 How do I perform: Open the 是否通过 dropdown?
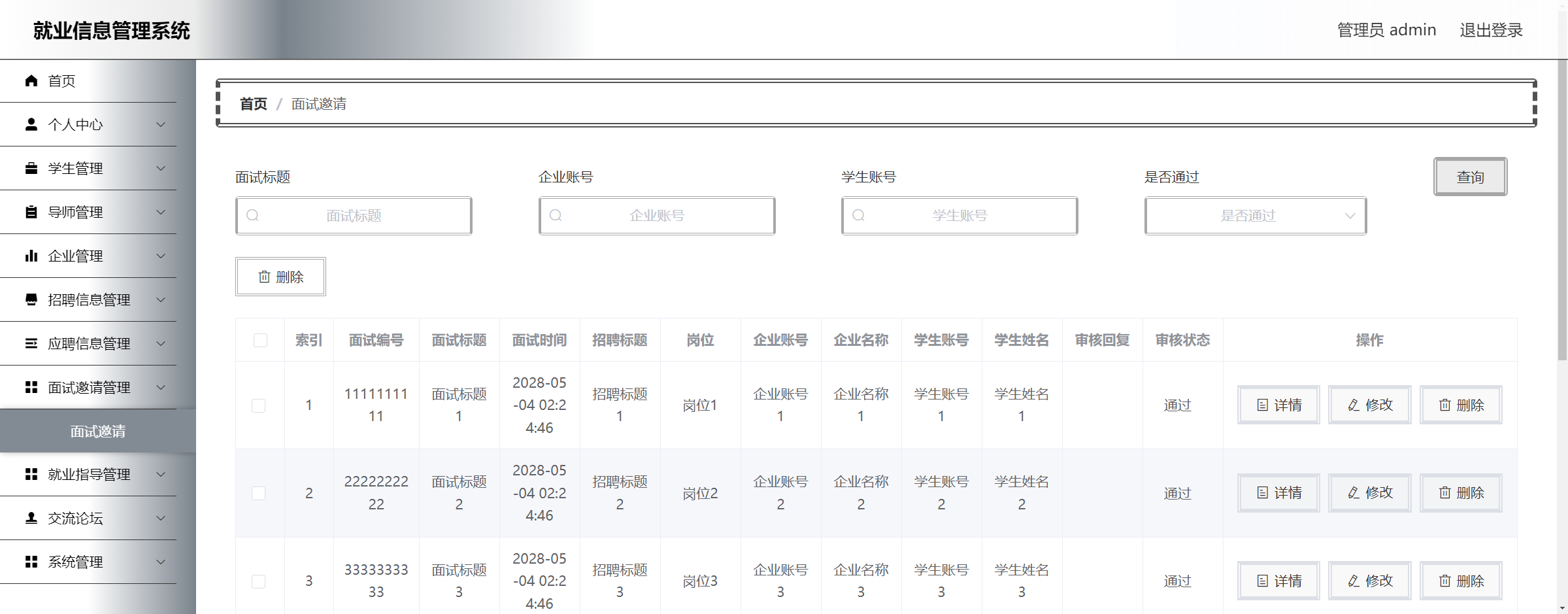(1256, 216)
